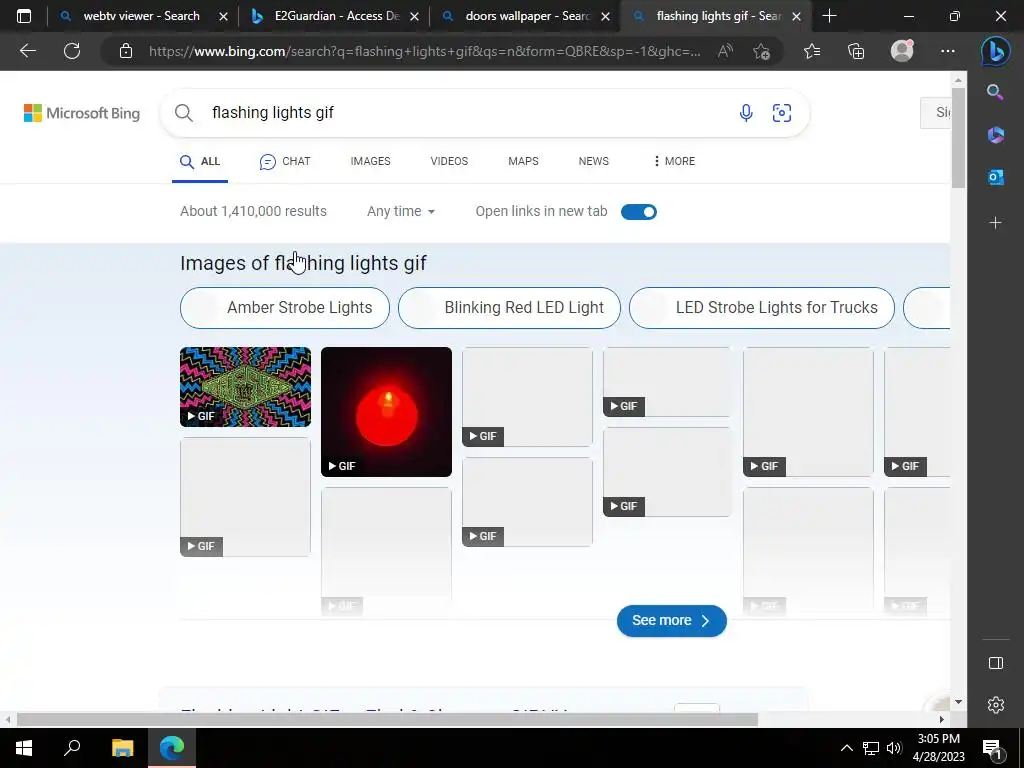Open a new tab with plus button
This screenshot has height=768, width=1024.
pyautogui.click(x=829, y=16)
